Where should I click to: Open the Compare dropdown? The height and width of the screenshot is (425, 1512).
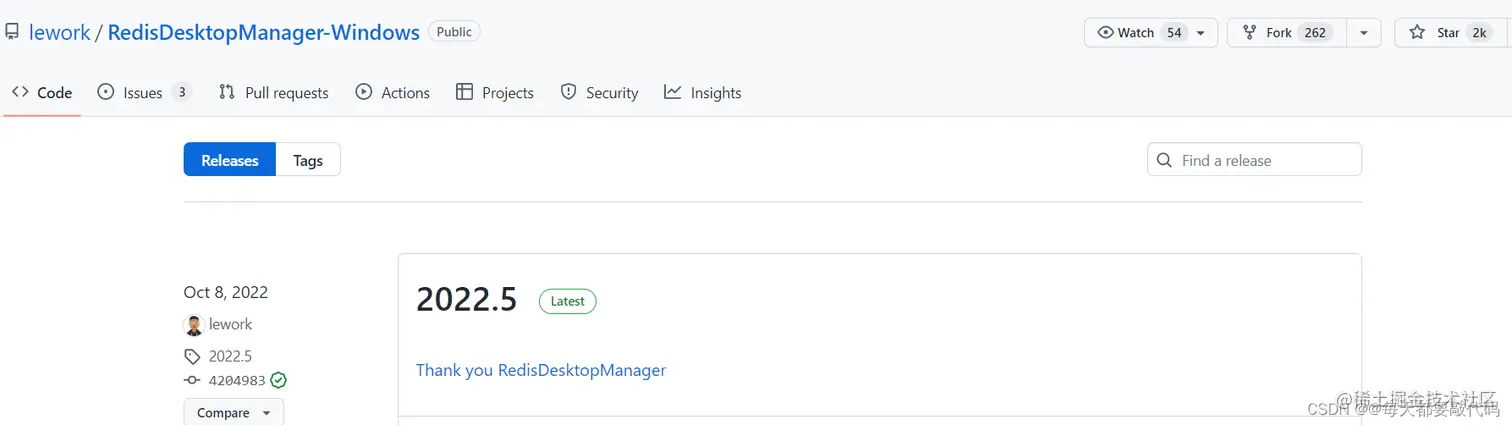(233, 413)
